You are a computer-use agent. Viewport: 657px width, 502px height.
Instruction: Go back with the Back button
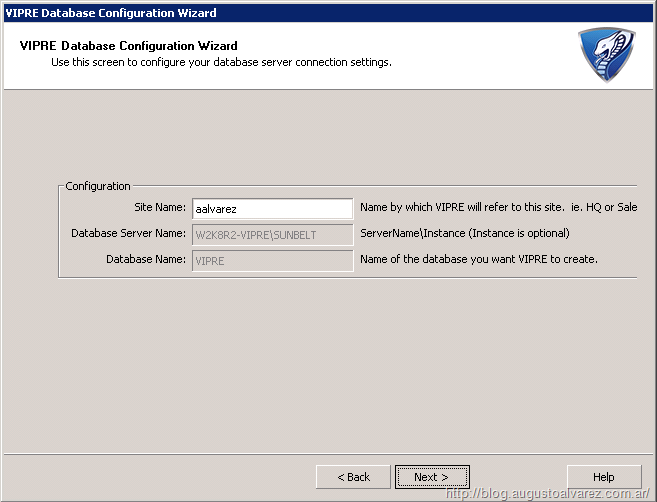[x=353, y=477]
